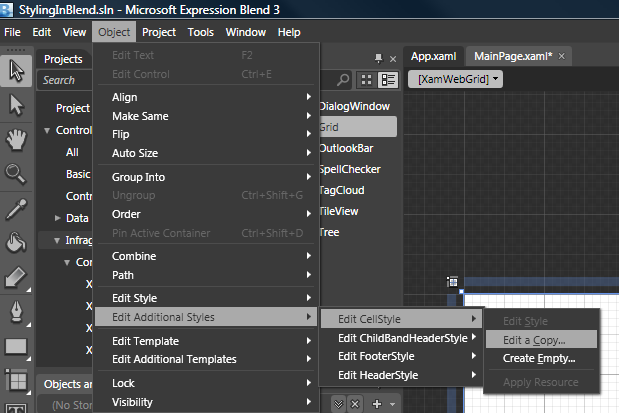Click the asset search magnifier icon

tap(343, 80)
